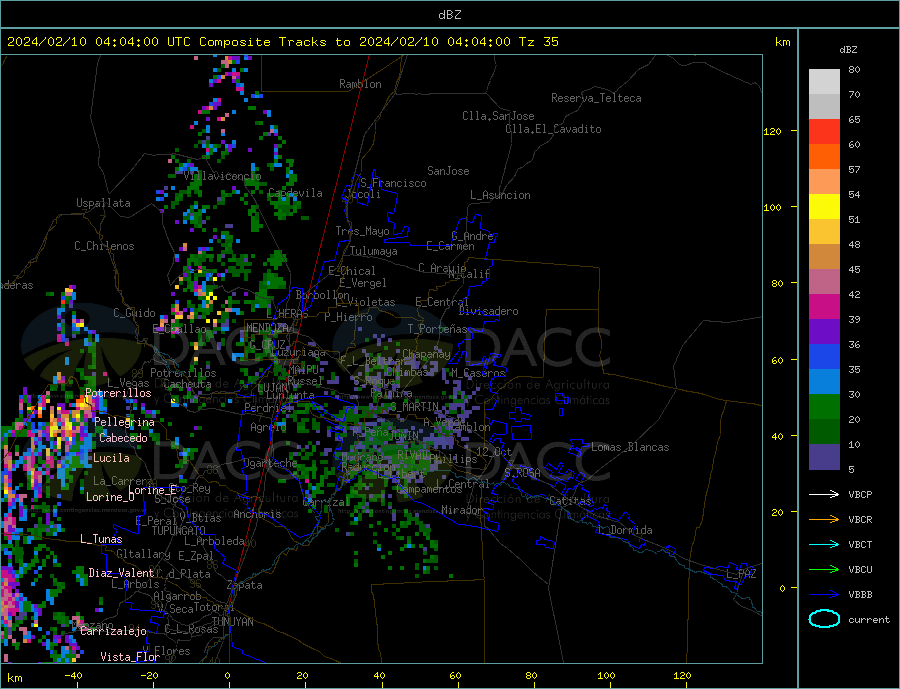The height and width of the screenshot is (689, 900).
Task: Click the '42' value on dBZ scale
Action: [x=854, y=295]
